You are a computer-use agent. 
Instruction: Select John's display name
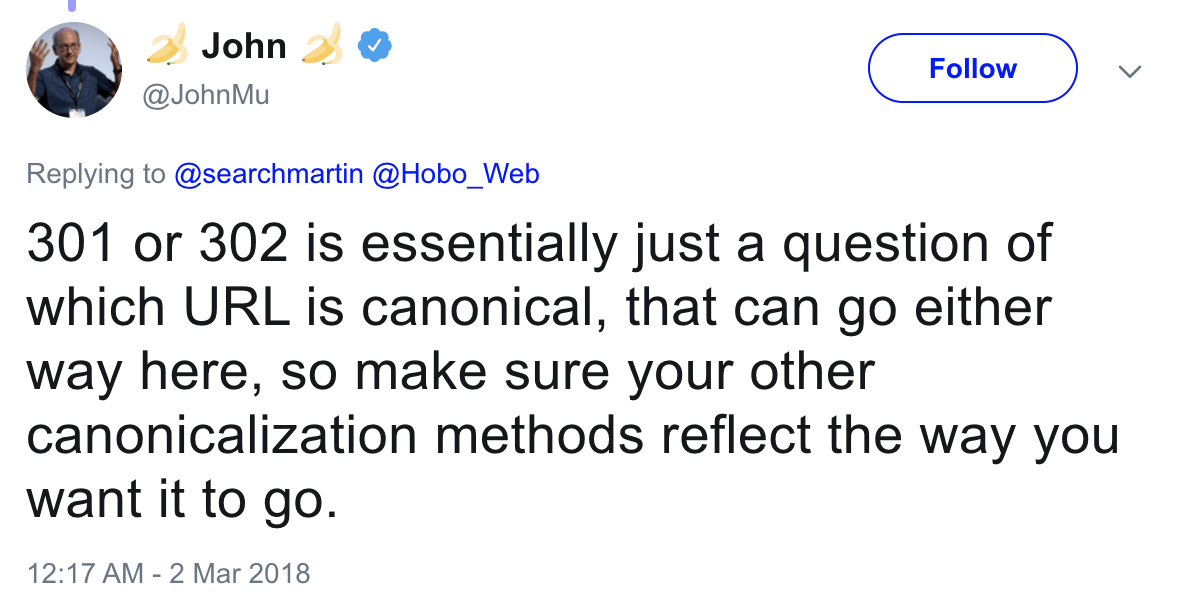pos(245,45)
